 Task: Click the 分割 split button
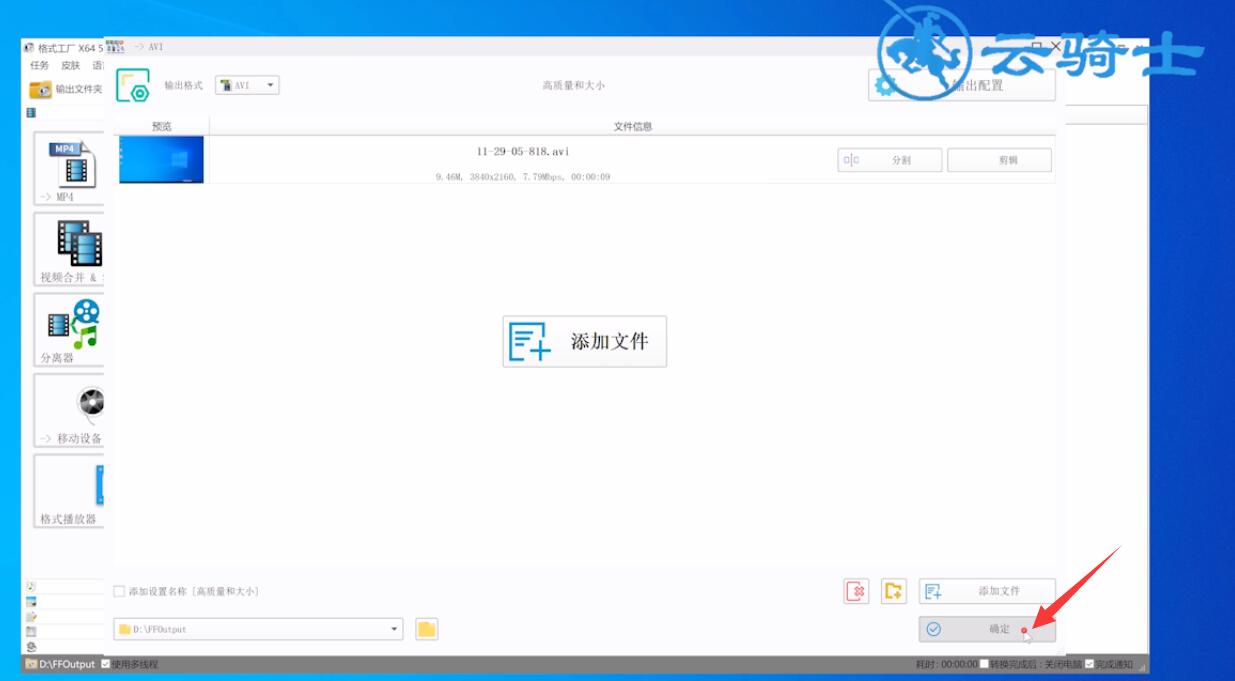coord(889,160)
